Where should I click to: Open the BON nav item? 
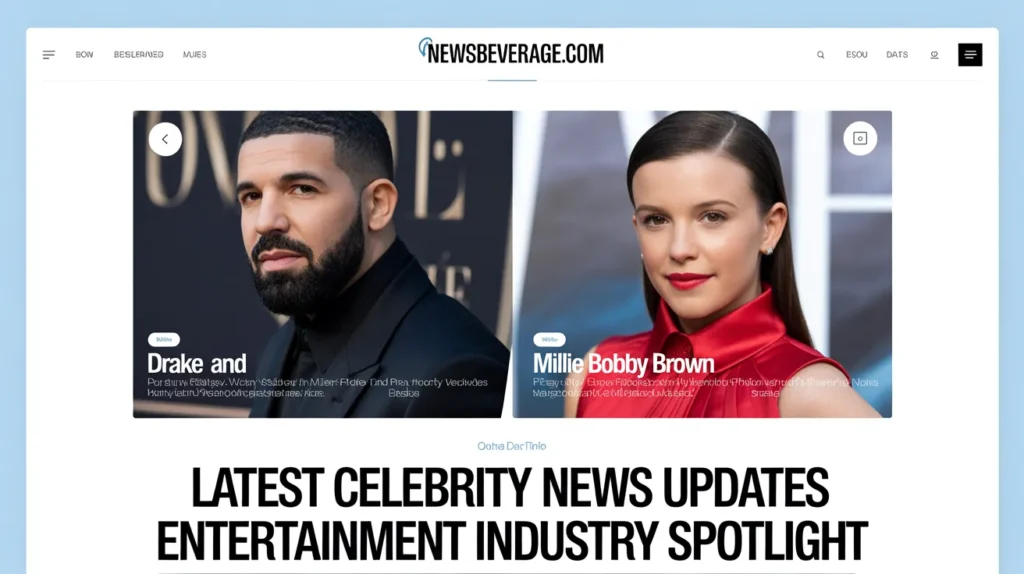coord(84,55)
